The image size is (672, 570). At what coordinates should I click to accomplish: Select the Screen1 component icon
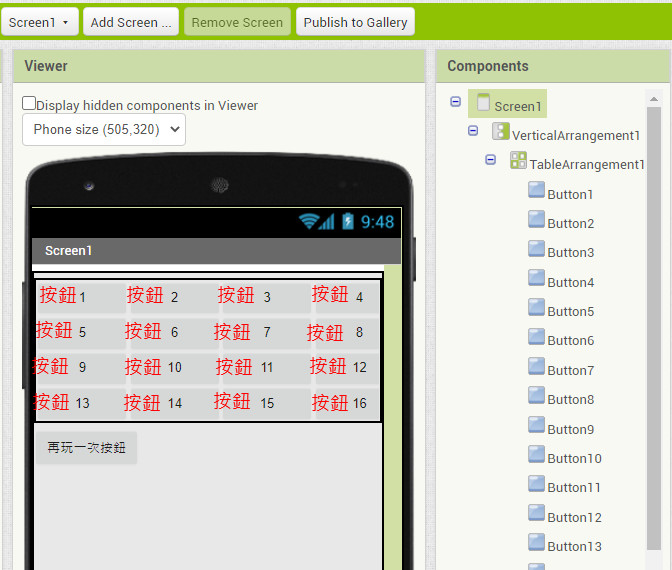[483, 102]
